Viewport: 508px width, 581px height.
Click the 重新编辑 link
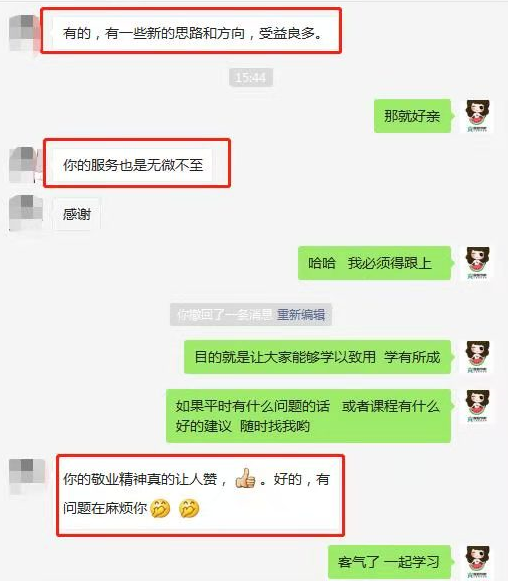point(301,315)
